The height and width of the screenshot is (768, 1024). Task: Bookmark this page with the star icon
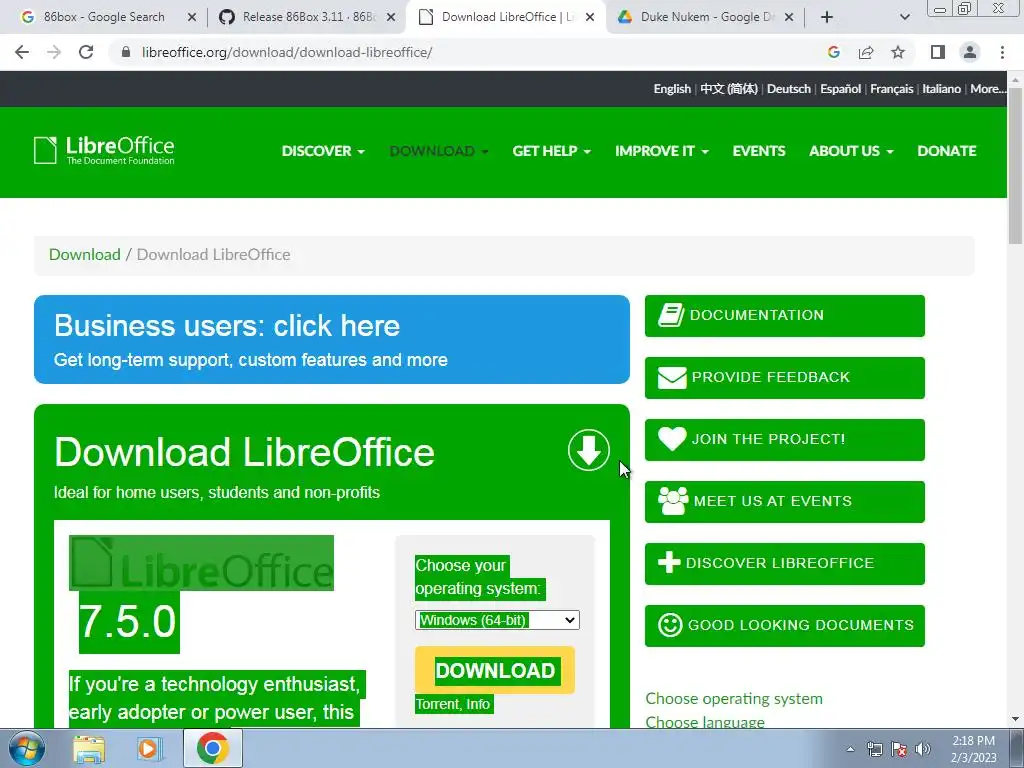(x=898, y=52)
